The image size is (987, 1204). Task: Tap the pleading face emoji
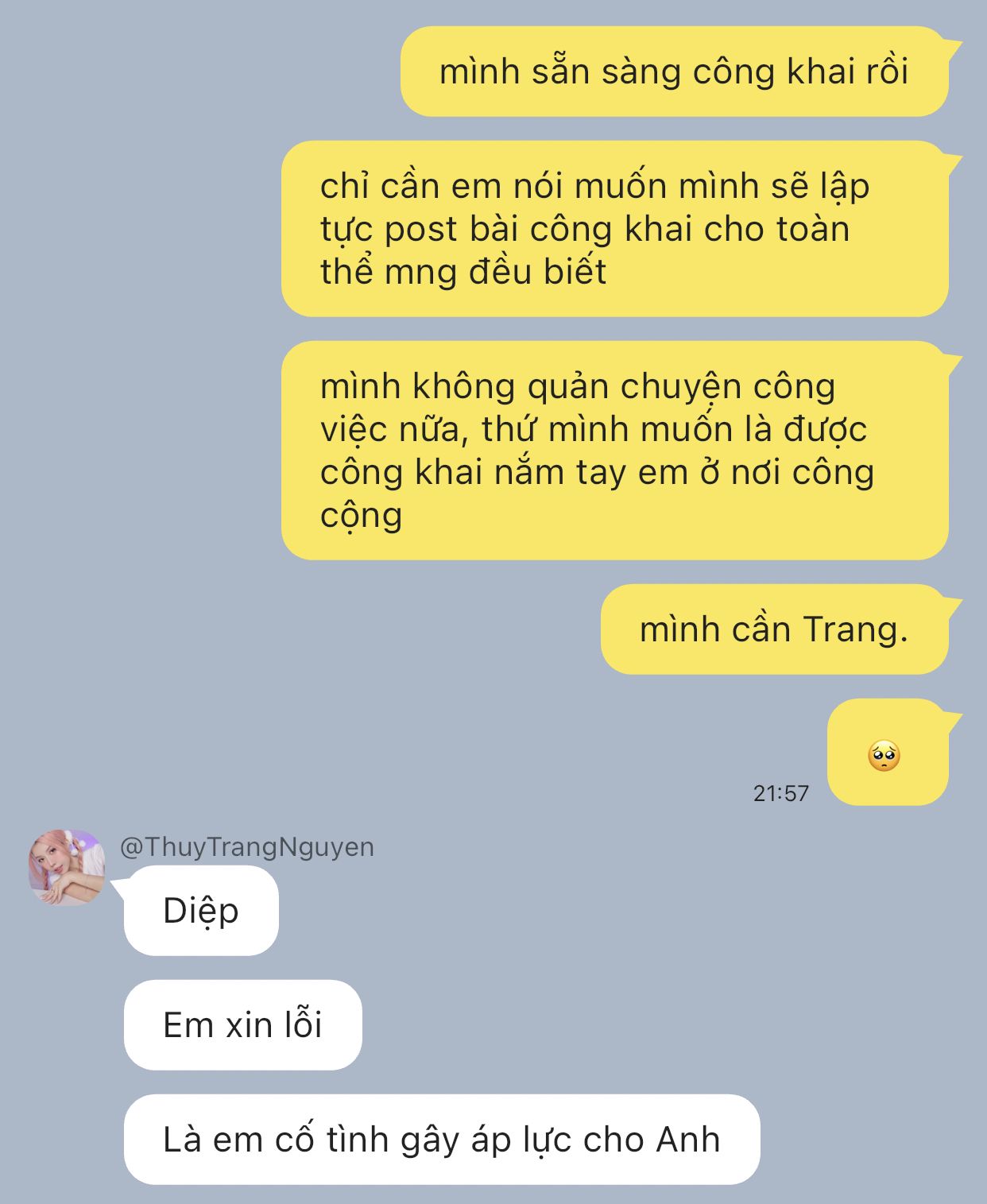pos(884,756)
